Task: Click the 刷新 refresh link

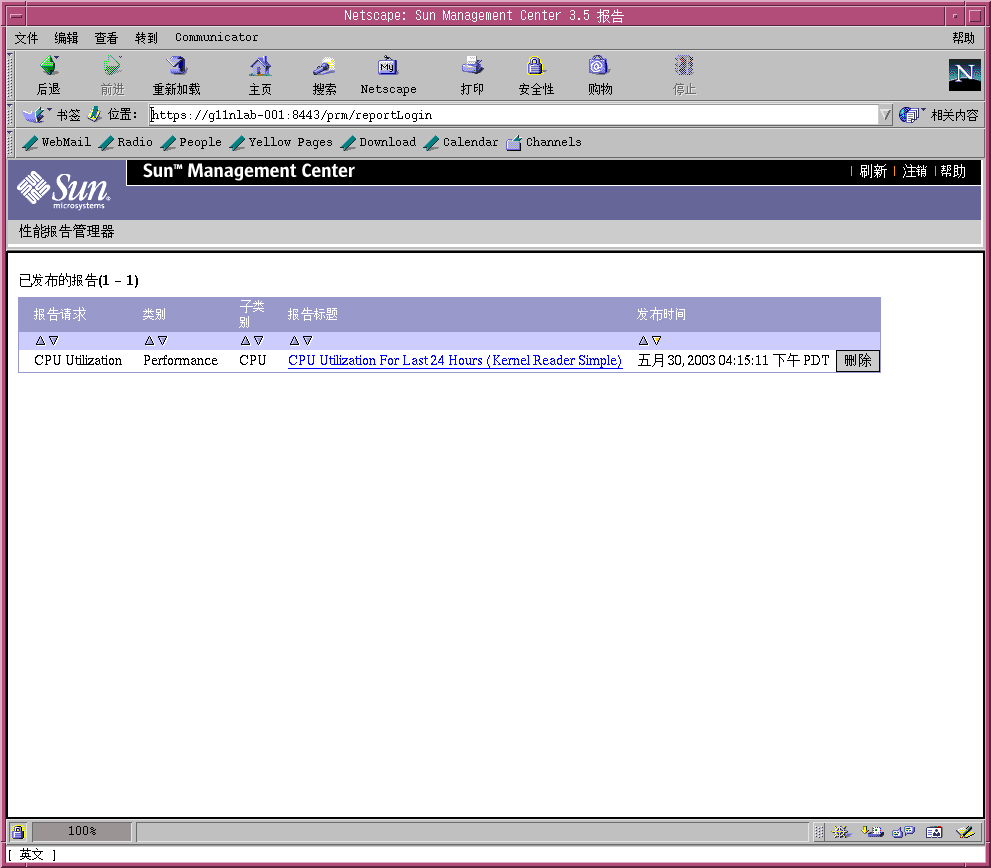Action: click(x=873, y=171)
